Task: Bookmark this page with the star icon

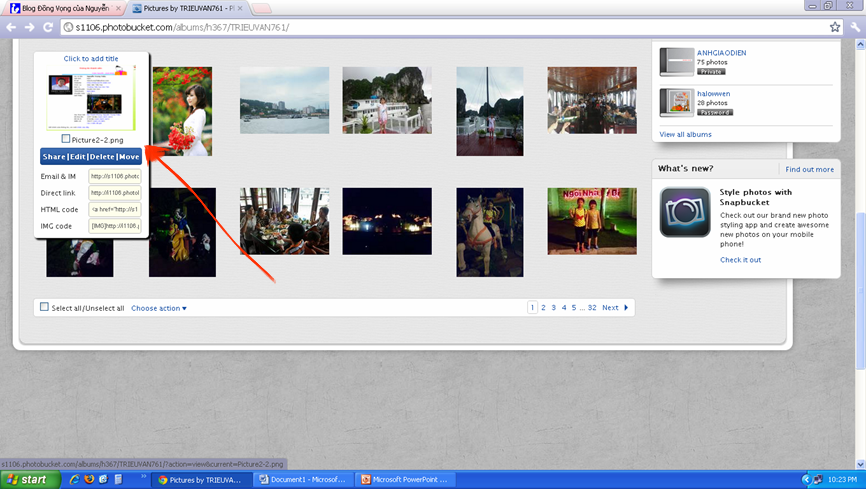Action: [x=835, y=27]
